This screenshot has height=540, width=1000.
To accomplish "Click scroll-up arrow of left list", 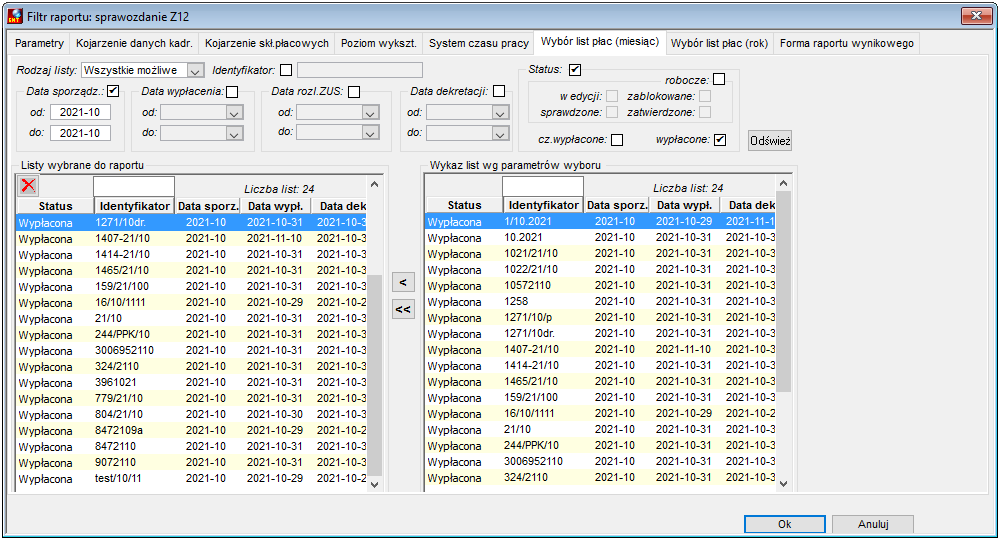I will click(374, 184).
